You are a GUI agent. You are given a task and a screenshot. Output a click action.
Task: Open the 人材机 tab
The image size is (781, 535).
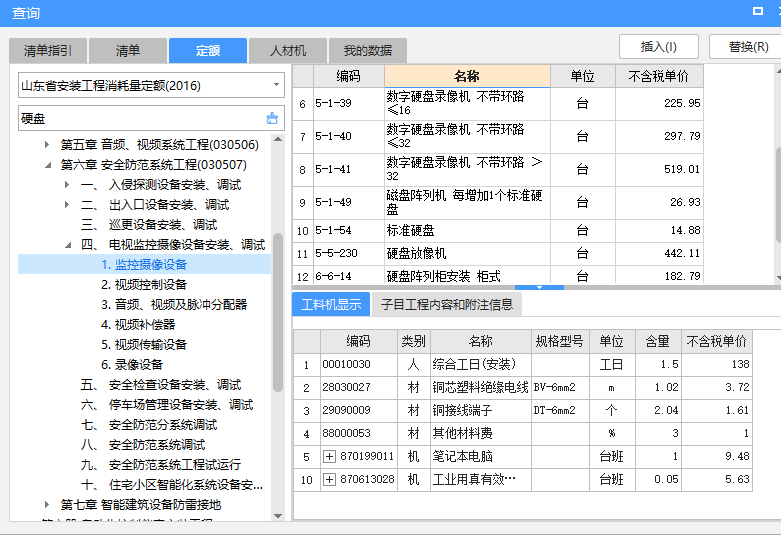pos(288,51)
